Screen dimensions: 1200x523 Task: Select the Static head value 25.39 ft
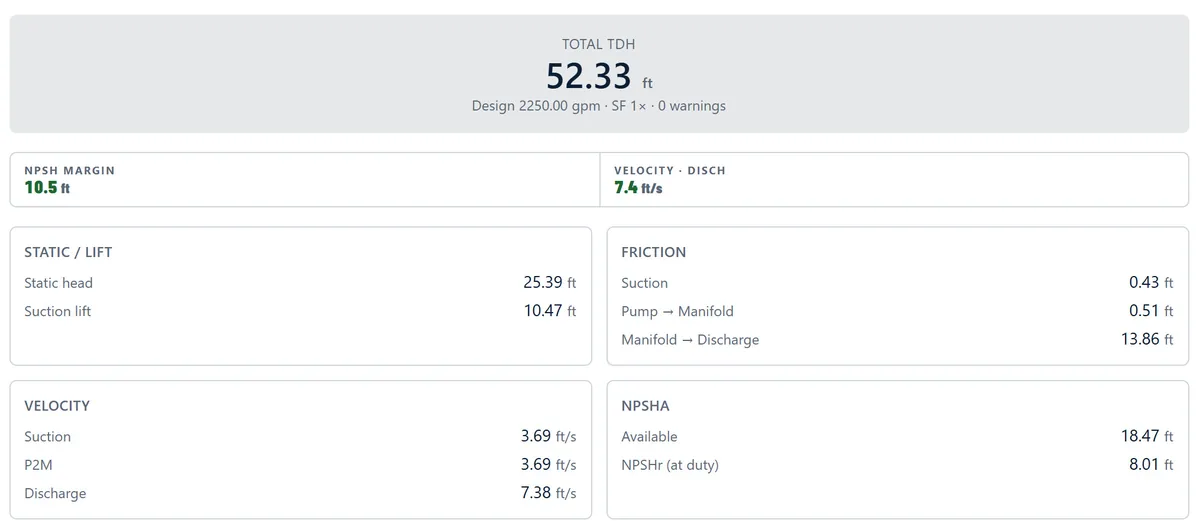(x=550, y=283)
